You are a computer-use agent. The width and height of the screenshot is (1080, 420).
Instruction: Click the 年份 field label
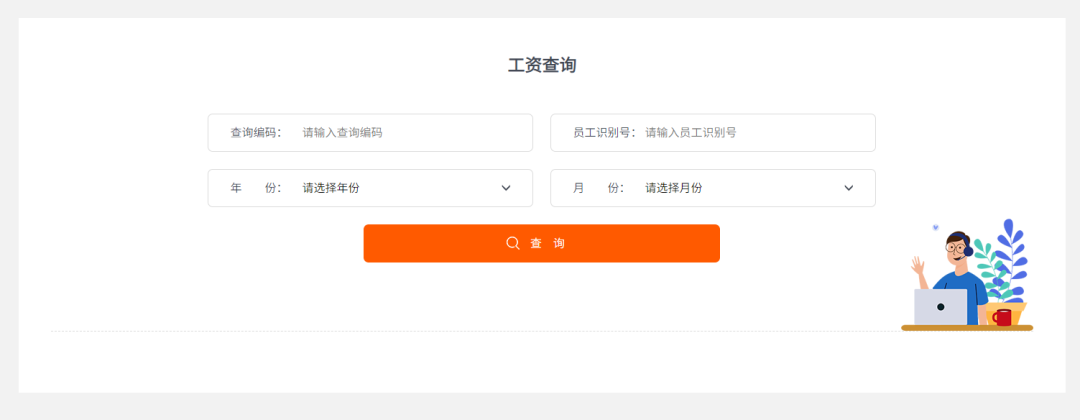255,188
